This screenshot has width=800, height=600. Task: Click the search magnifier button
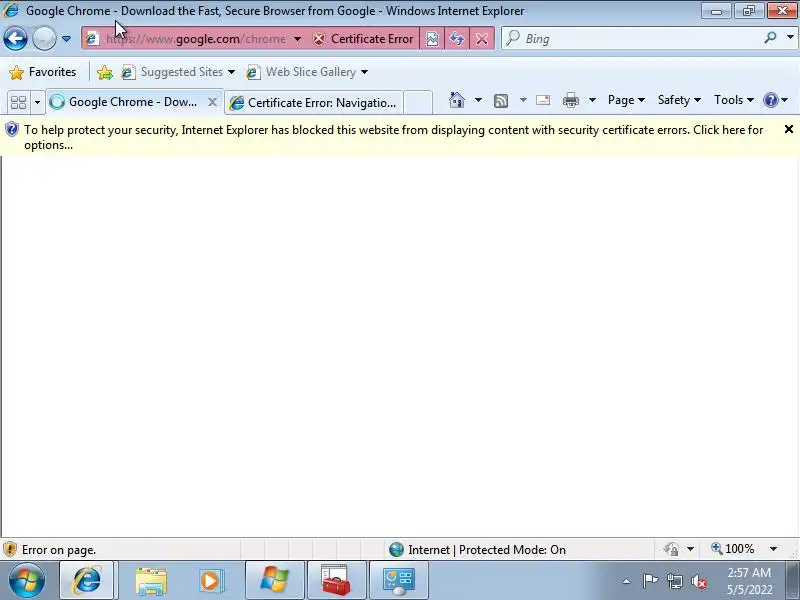coord(770,38)
